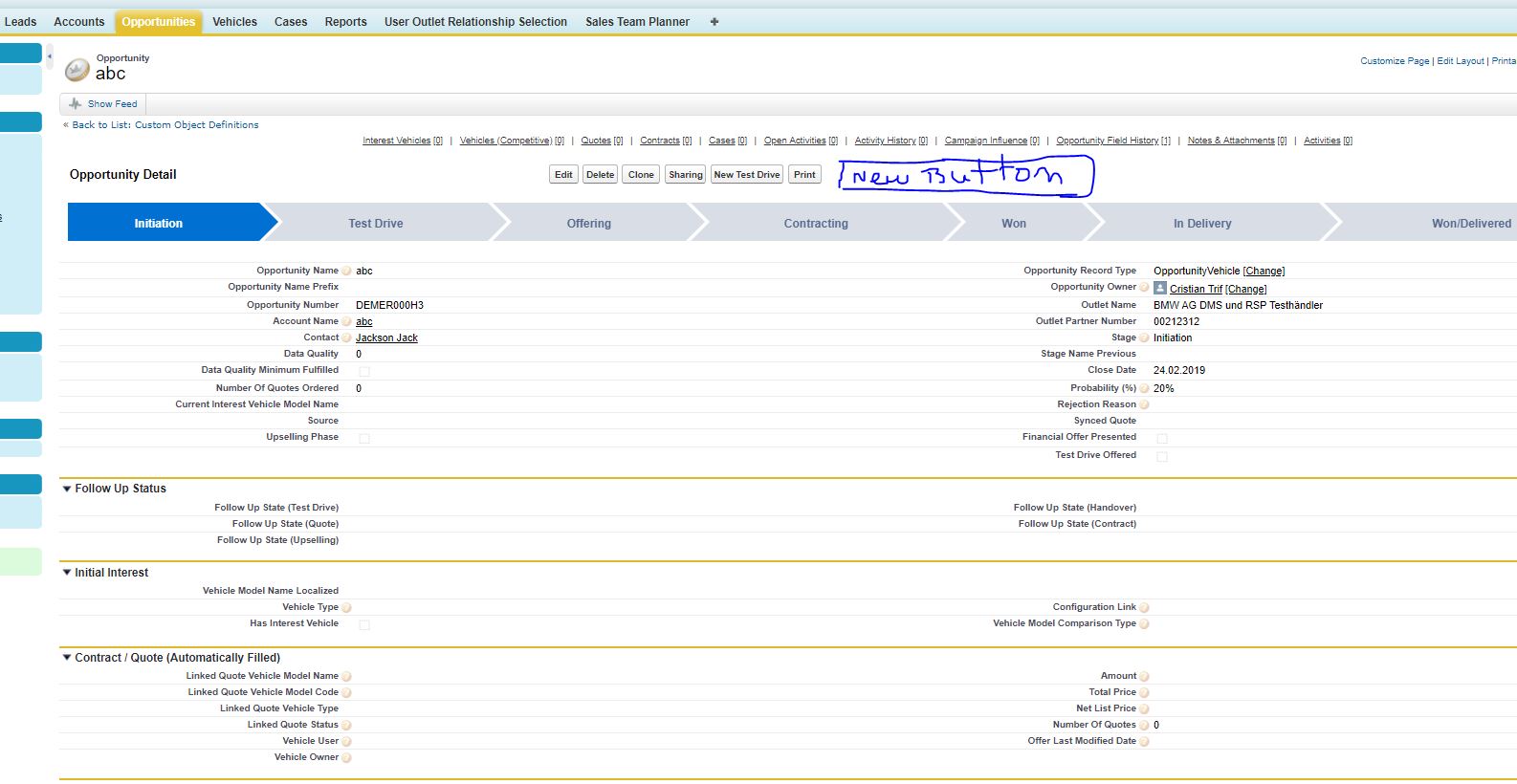This screenshot has width=1517, height=784.
Task: Collapse the Initial Interest section
Action: click(x=67, y=573)
